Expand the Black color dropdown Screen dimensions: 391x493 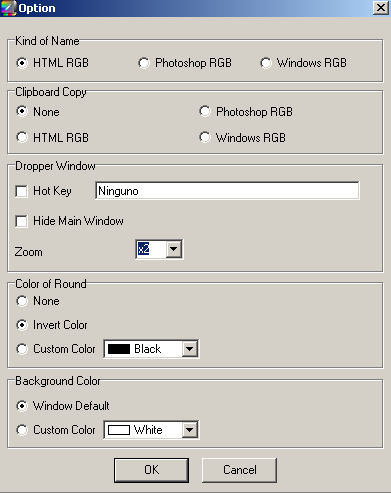(190, 349)
